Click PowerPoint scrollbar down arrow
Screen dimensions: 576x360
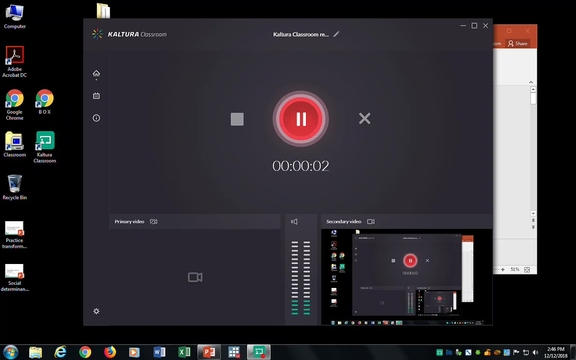click(533, 213)
